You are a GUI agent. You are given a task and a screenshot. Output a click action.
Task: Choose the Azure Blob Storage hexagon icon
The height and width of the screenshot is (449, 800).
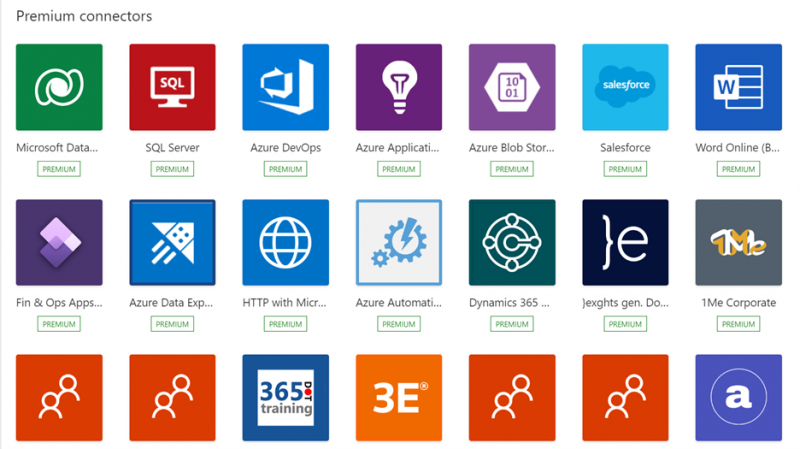[x=512, y=87]
